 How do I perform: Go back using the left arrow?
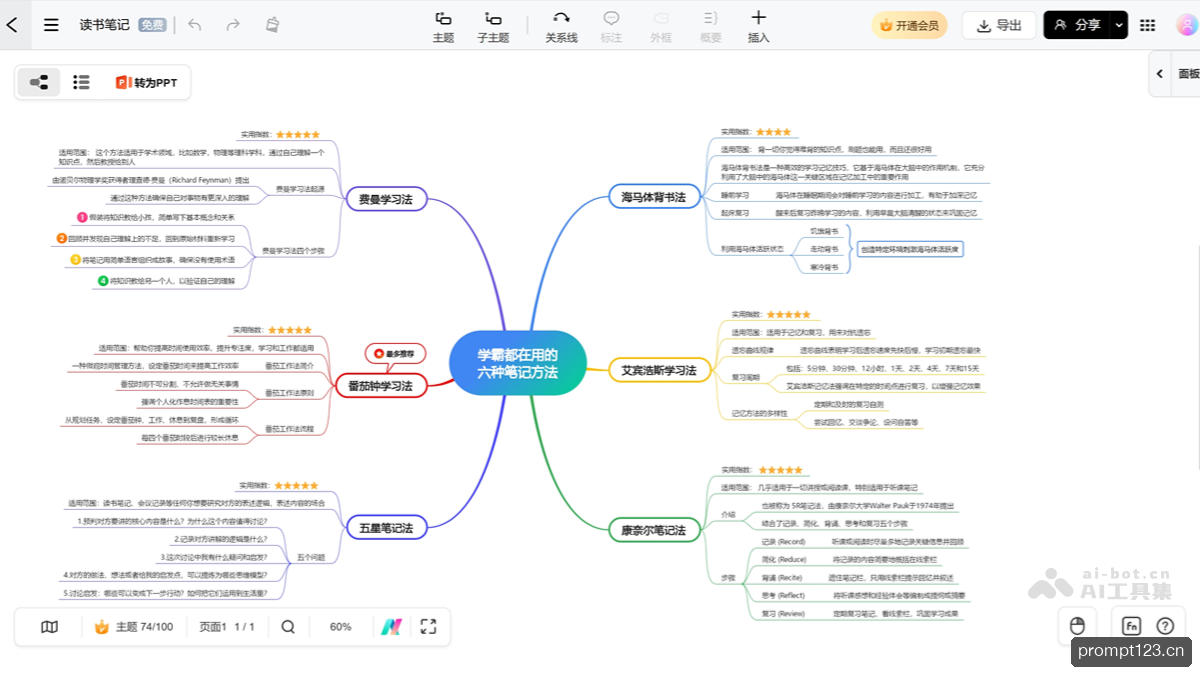point(12,25)
